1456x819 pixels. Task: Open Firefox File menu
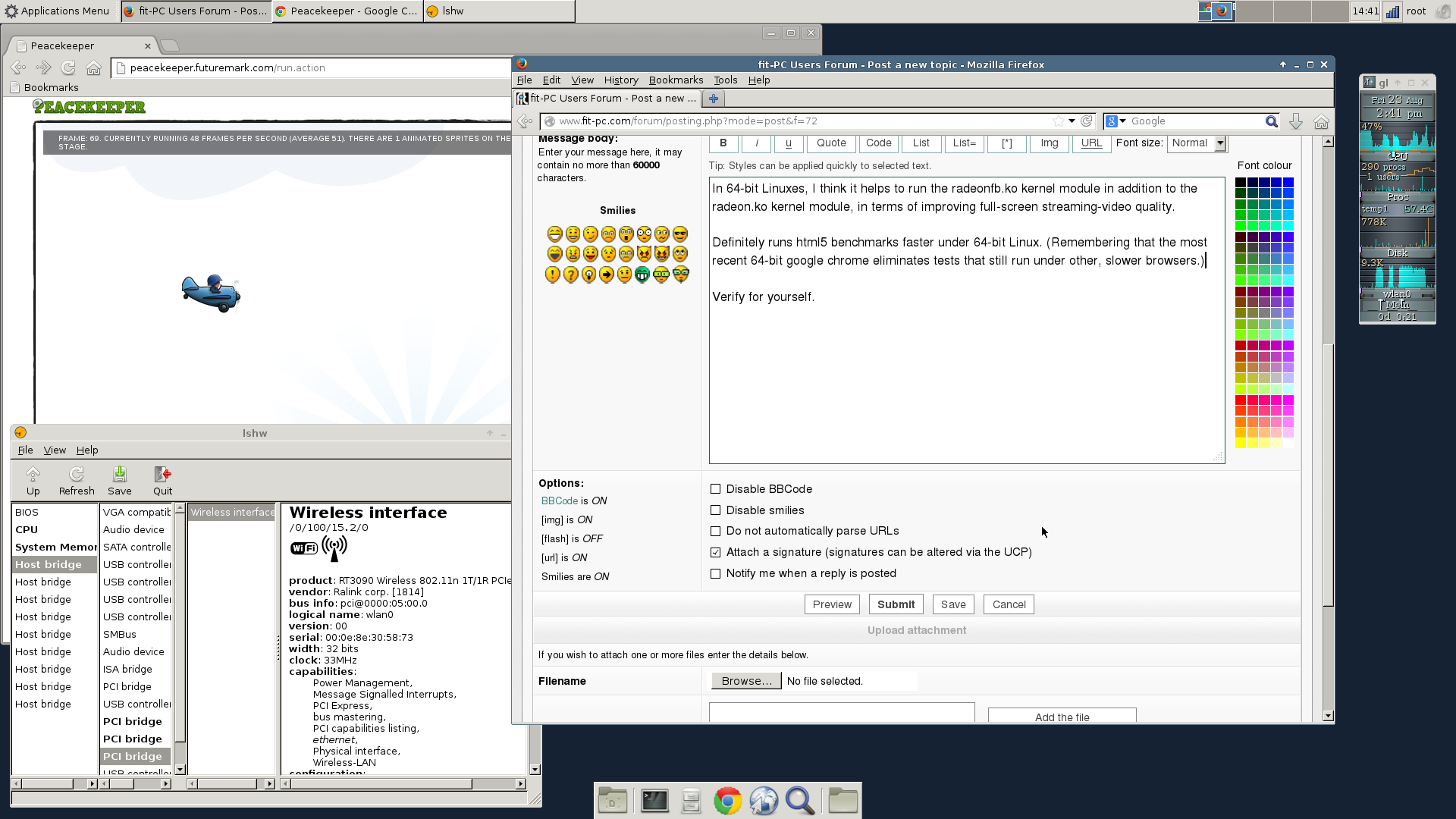[524, 80]
